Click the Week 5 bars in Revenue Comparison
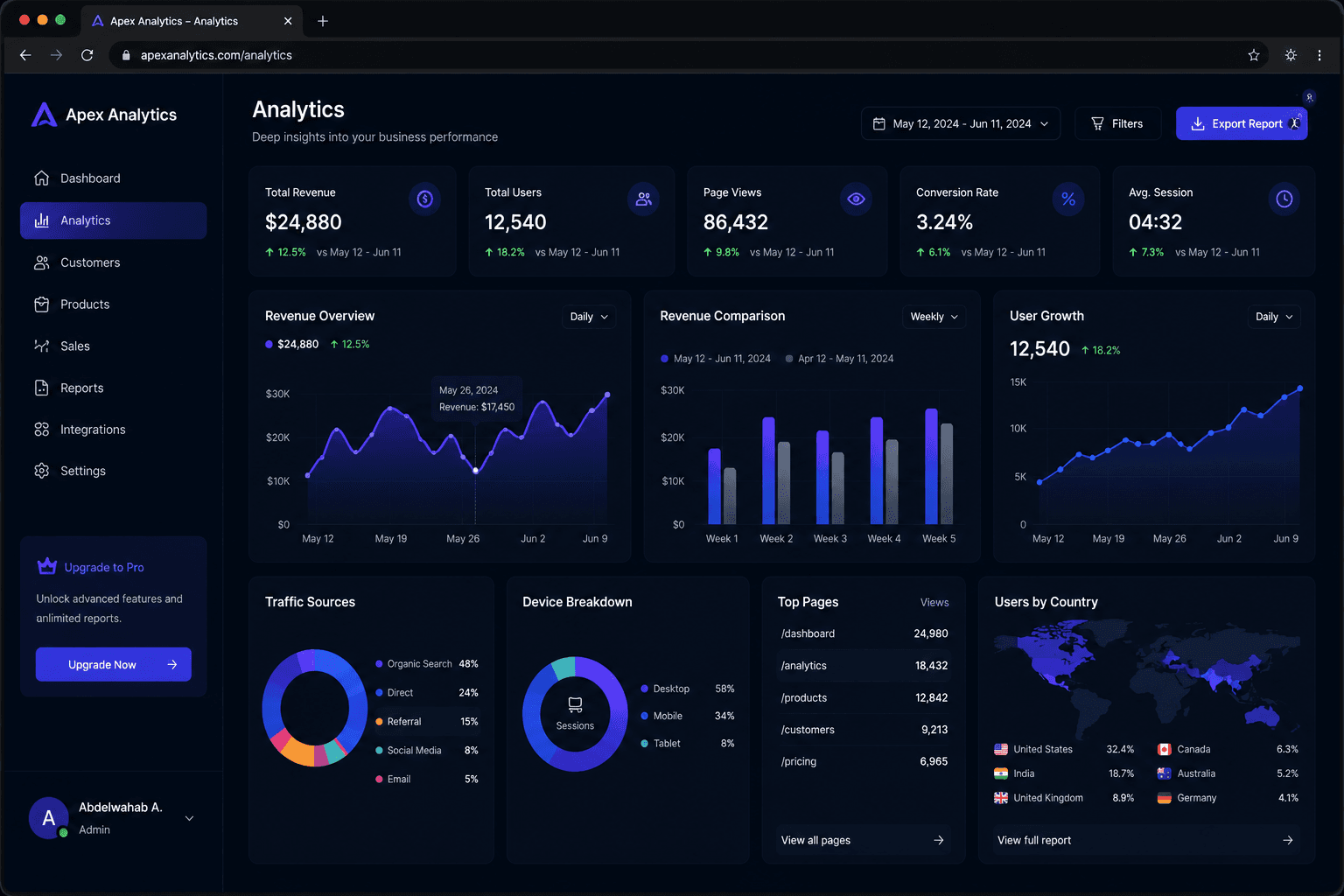1344x896 pixels. pyautogui.click(x=939, y=466)
